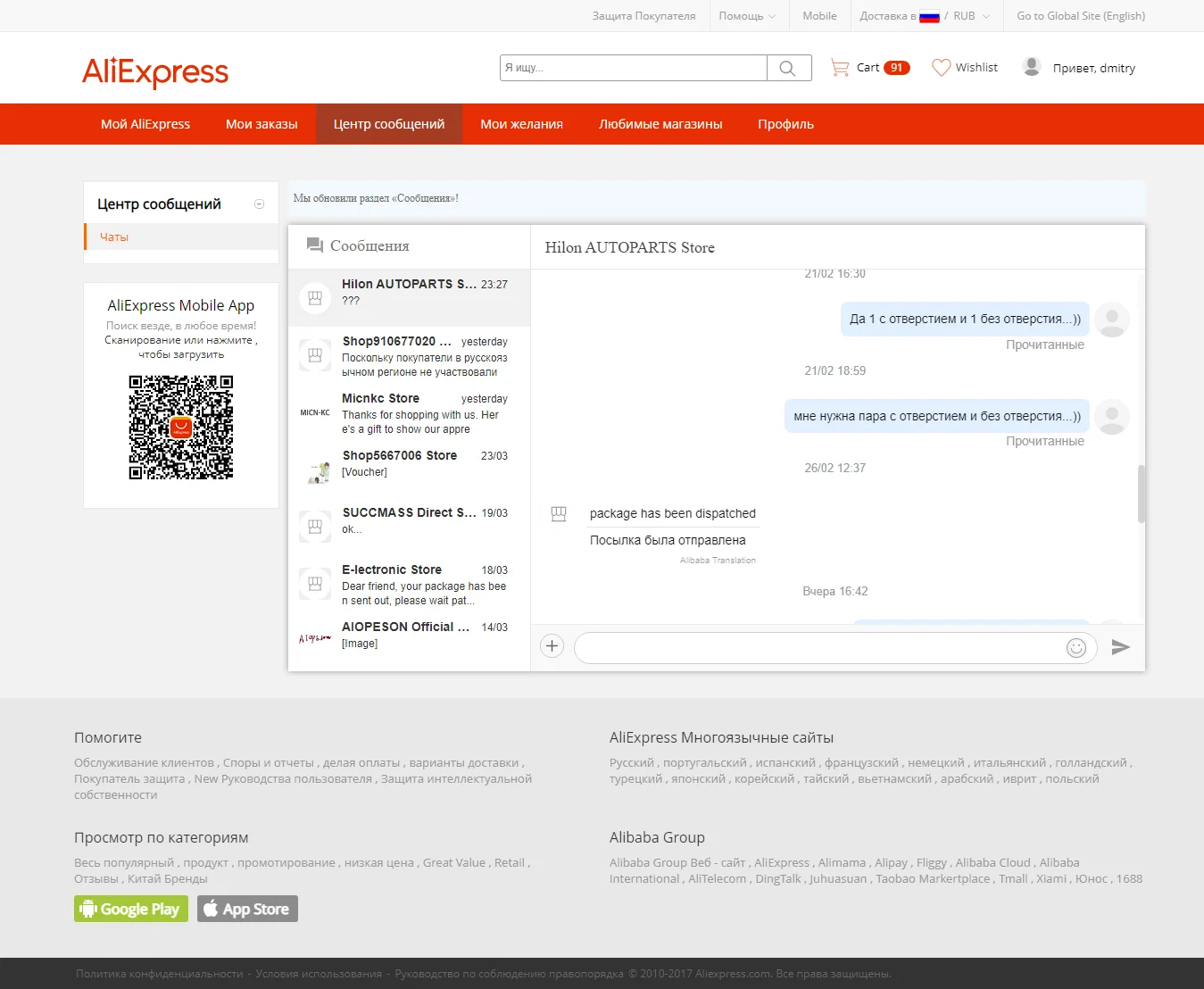Send the message with arrow icon
1204x989 pixels.
tap(1121, 647)
